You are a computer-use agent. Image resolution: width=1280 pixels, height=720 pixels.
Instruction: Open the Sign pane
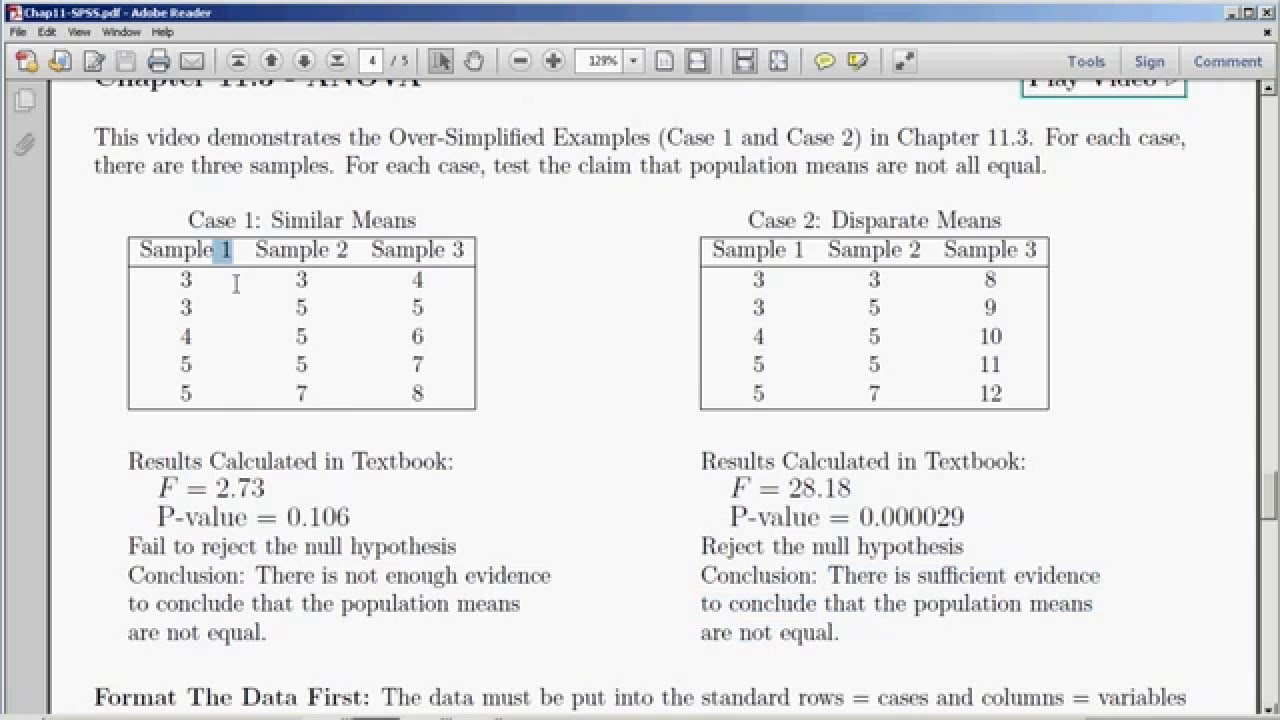click(x=1149, y=61)
